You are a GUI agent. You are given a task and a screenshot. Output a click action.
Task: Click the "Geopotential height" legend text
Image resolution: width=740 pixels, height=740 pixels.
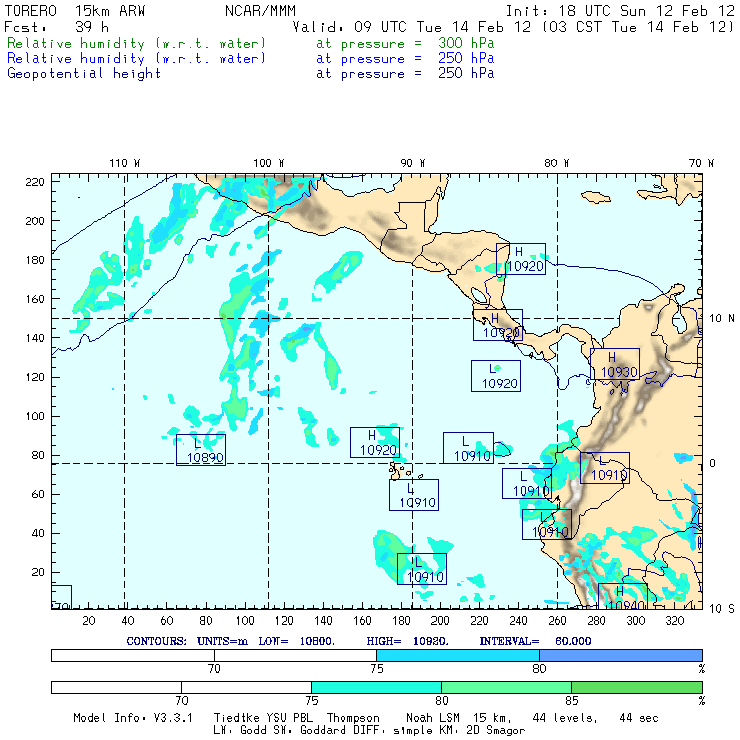(x=84, y=74)
